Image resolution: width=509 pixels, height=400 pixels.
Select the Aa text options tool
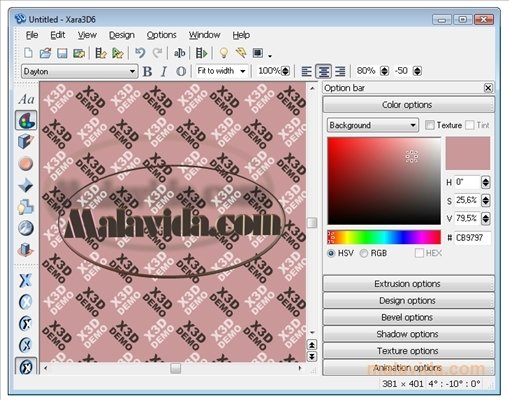(26, 99)
